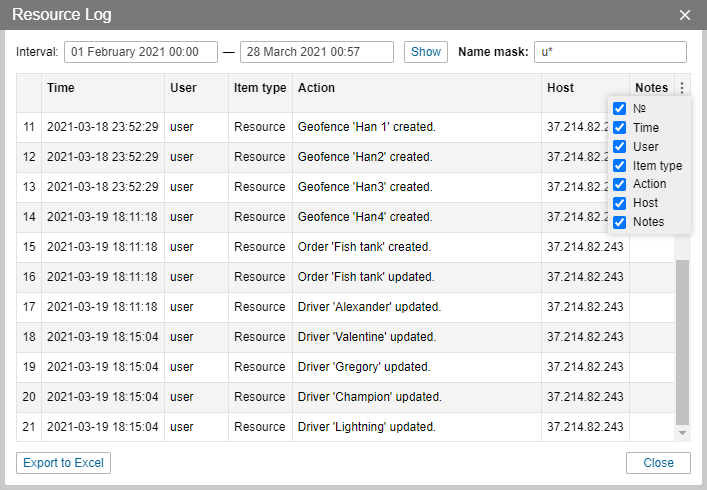The image size is (707, 490).
Task: Click the interval start date field
Action: click(140, 52)
